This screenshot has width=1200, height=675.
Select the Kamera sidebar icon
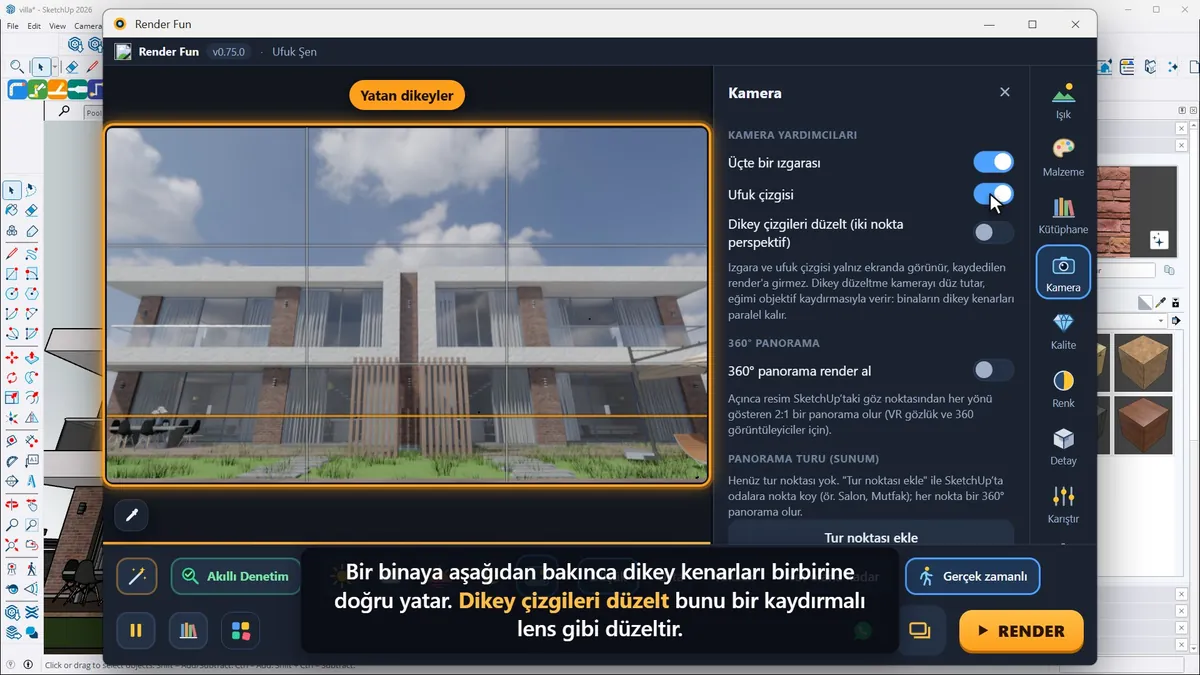tap(1063, 272)
